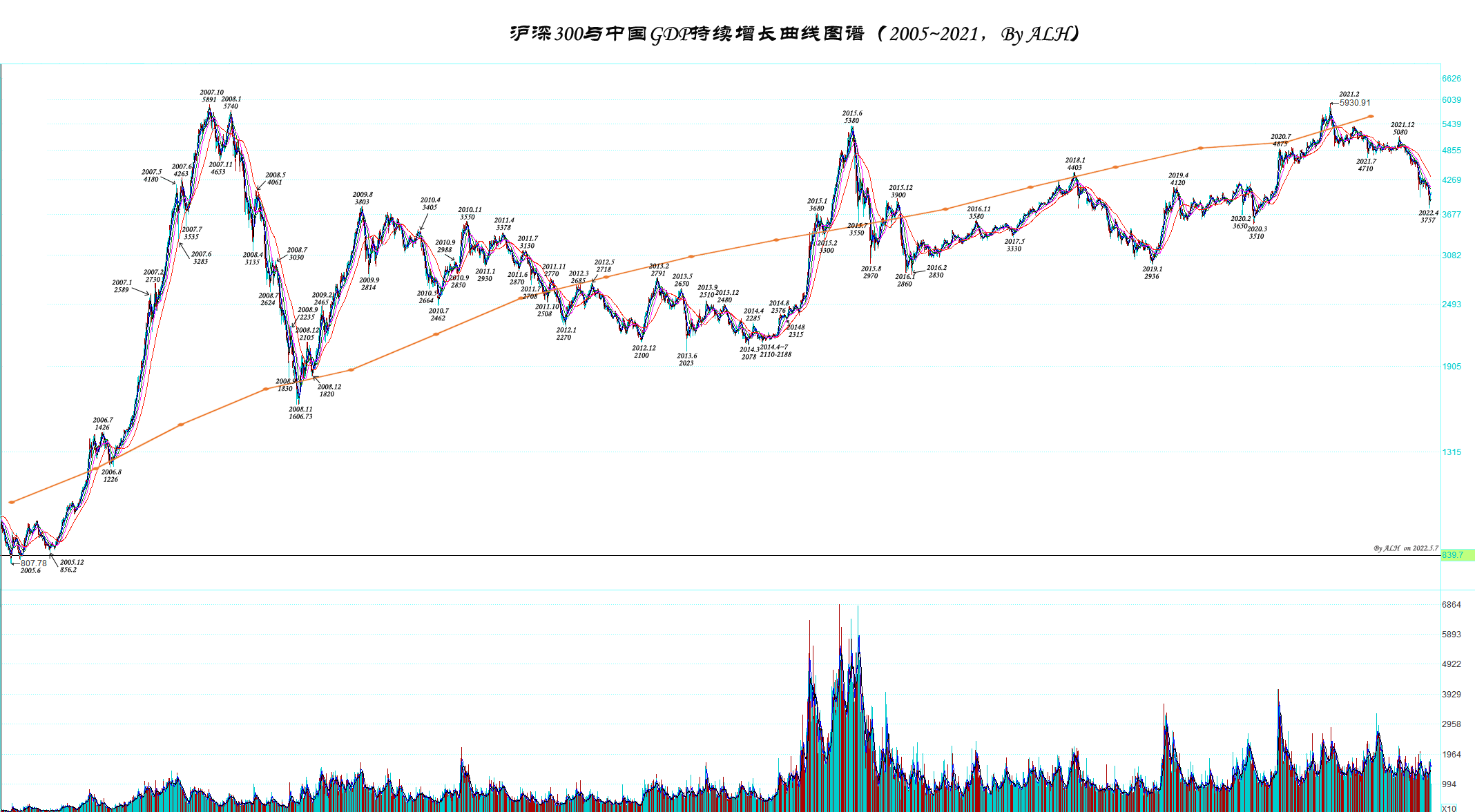The height and width of the screenshot is (812, 1475).
Task: Click the 1315 price axis label
Action: point(1451,452)
